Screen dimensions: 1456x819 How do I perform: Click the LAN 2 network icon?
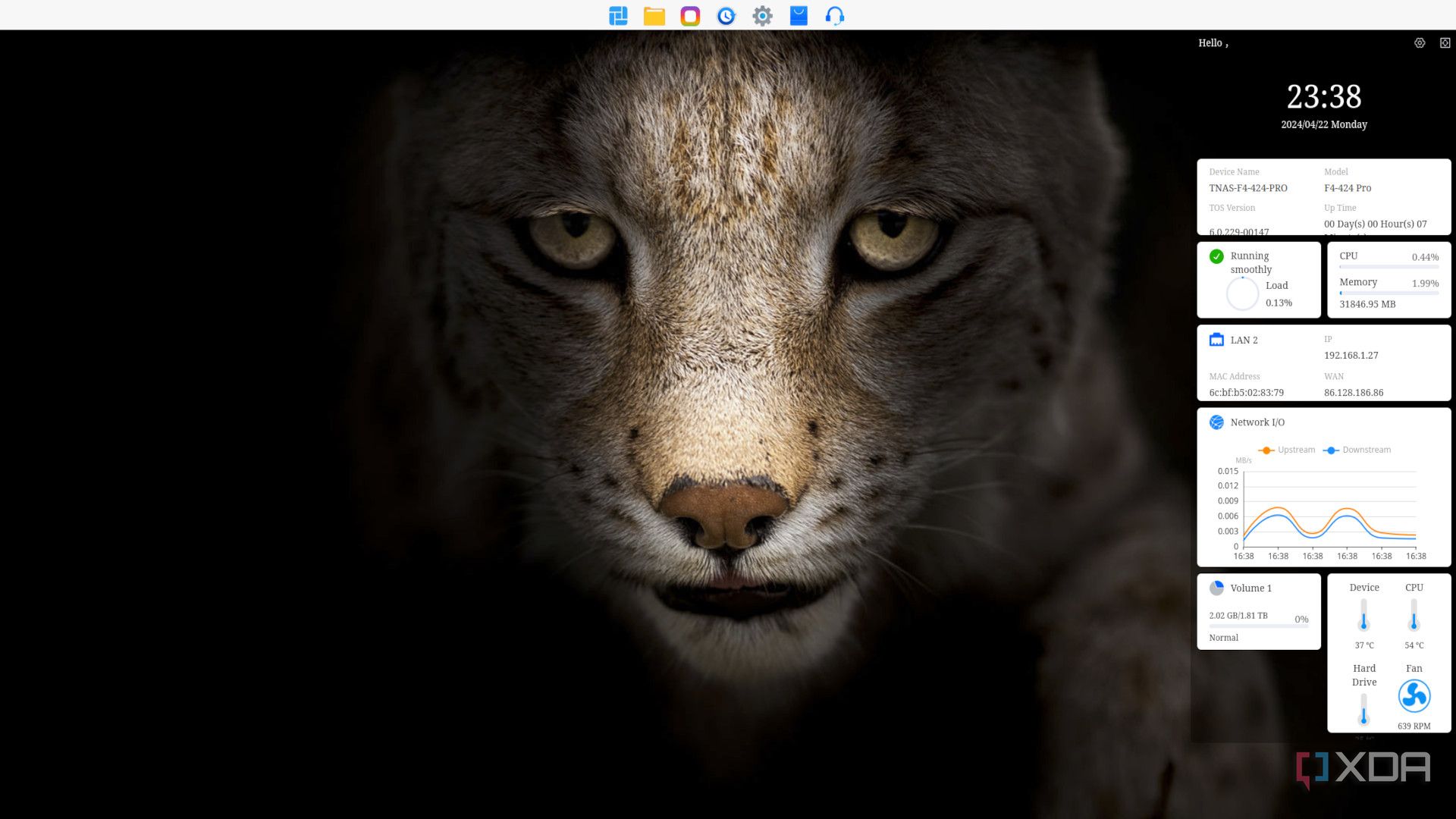[x=1216, y=340]
